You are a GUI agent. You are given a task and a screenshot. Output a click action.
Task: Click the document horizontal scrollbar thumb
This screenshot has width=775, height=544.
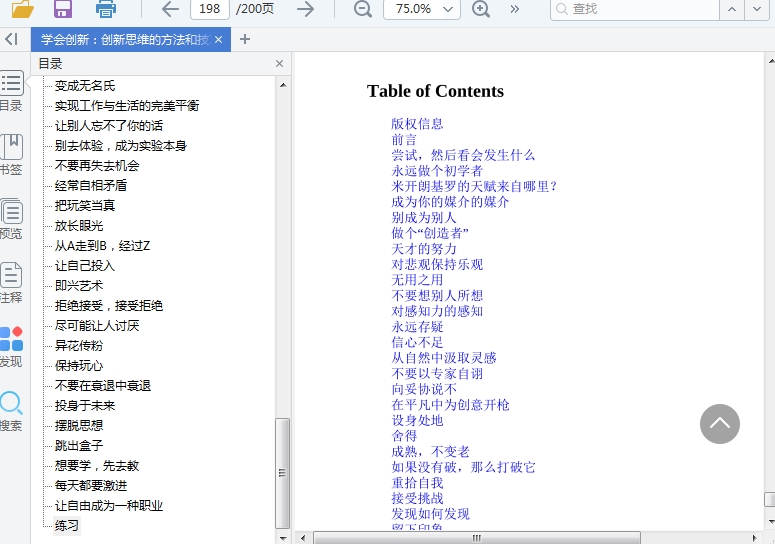coord(477,538)
